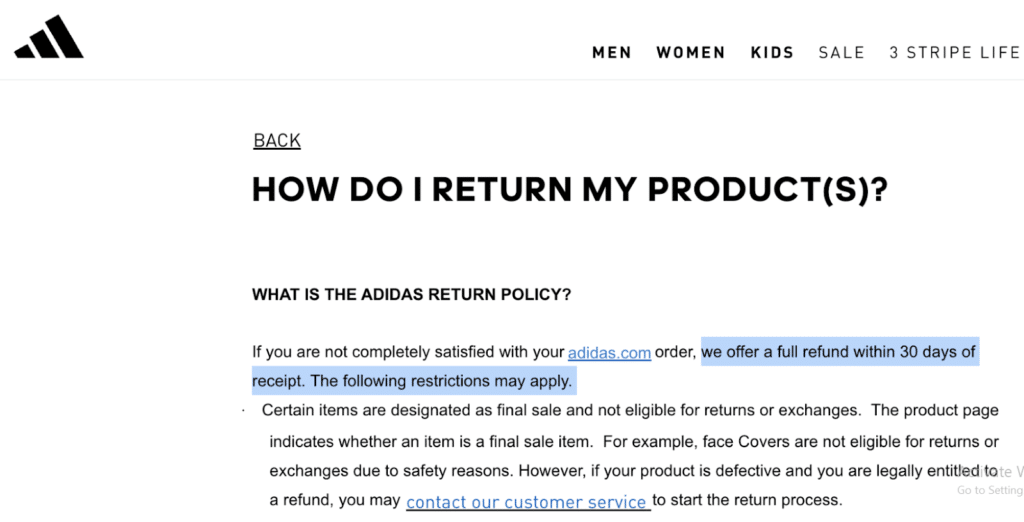The width and height of the screenshot is (1024, 522).
Task: Click the to start the return process text
Action: click(x=748, y=500)
